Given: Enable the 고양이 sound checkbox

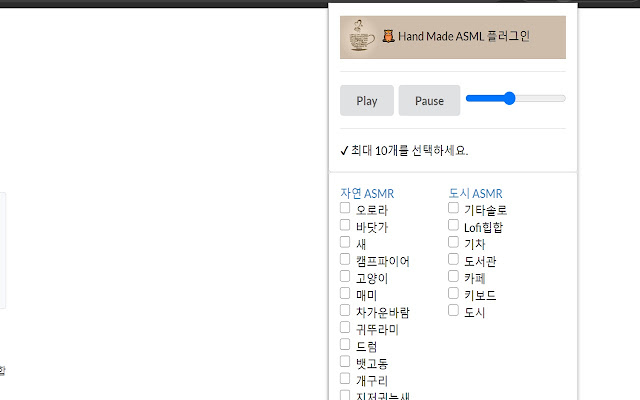Looking at the screenshot, I should coord(345,276).
